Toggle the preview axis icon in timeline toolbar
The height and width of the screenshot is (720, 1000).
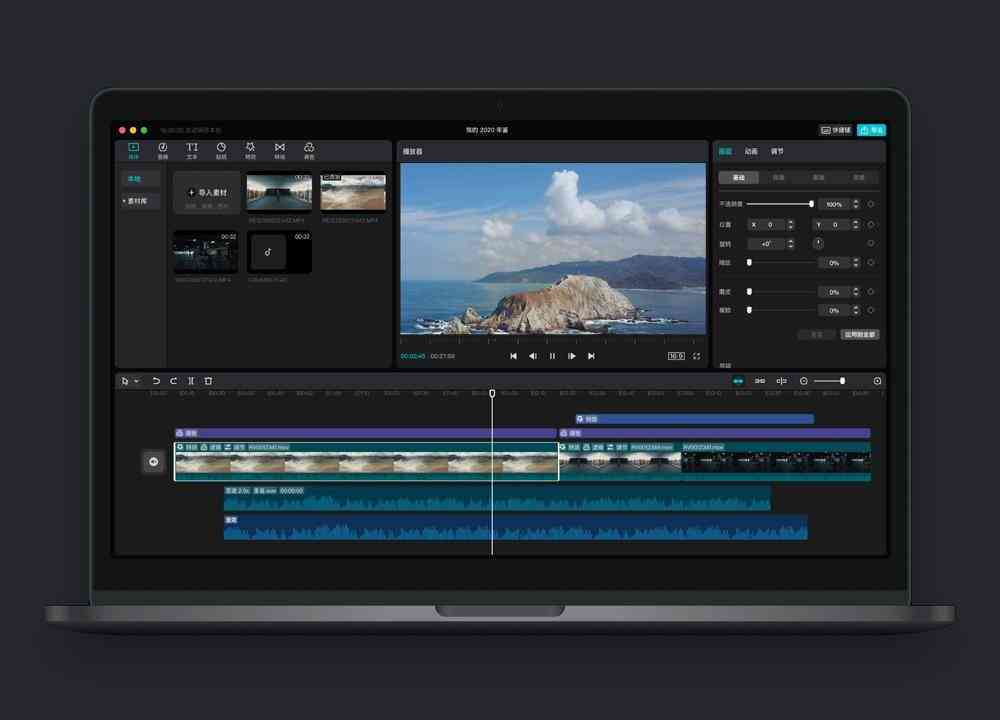(x=782, y=381)
